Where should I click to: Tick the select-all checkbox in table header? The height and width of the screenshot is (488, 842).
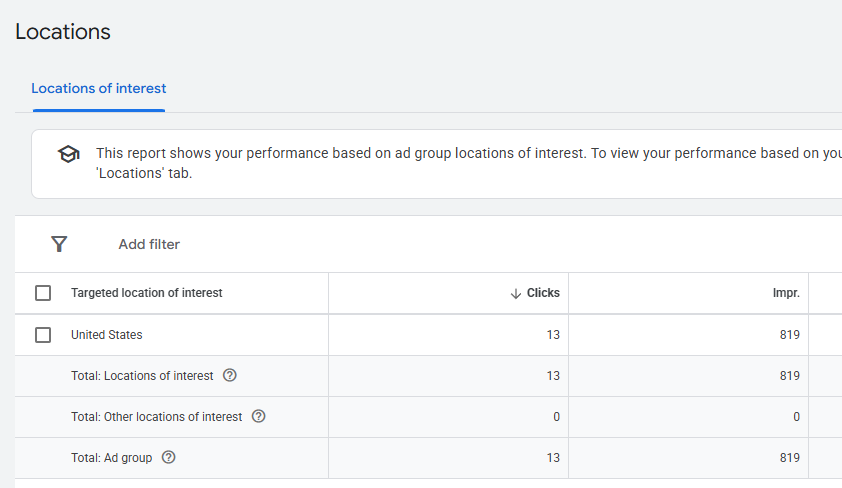pyautogui.click(x=43, y=293)
